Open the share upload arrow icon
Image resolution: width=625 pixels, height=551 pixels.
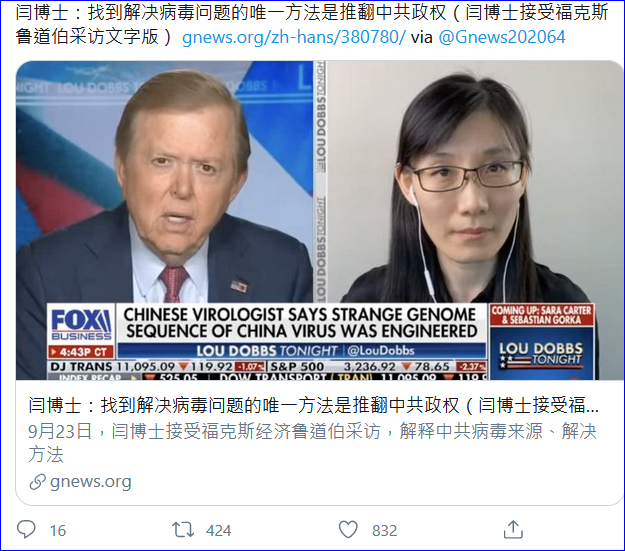click(x=513, y=530)
